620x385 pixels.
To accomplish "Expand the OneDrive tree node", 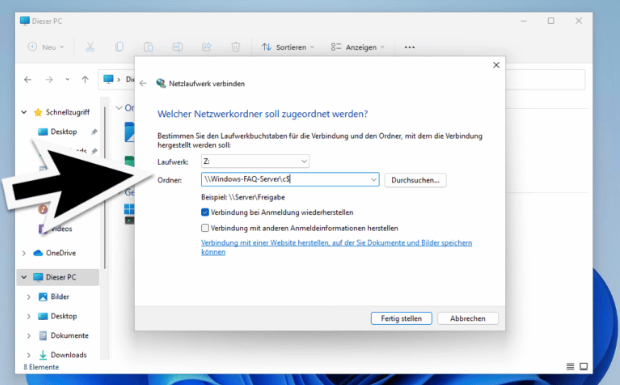I will 24,253.
